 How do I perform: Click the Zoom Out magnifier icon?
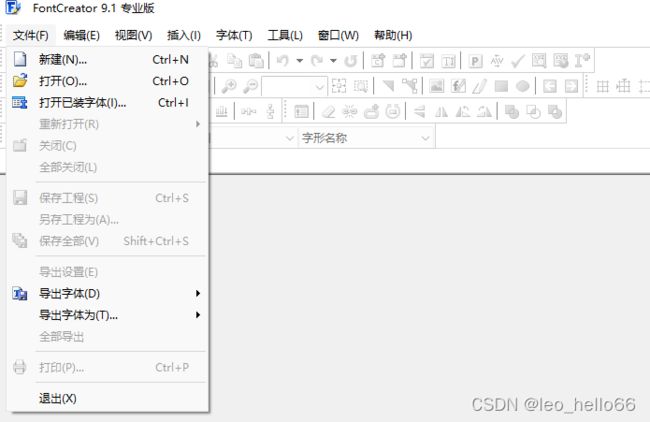click(250, 86)
